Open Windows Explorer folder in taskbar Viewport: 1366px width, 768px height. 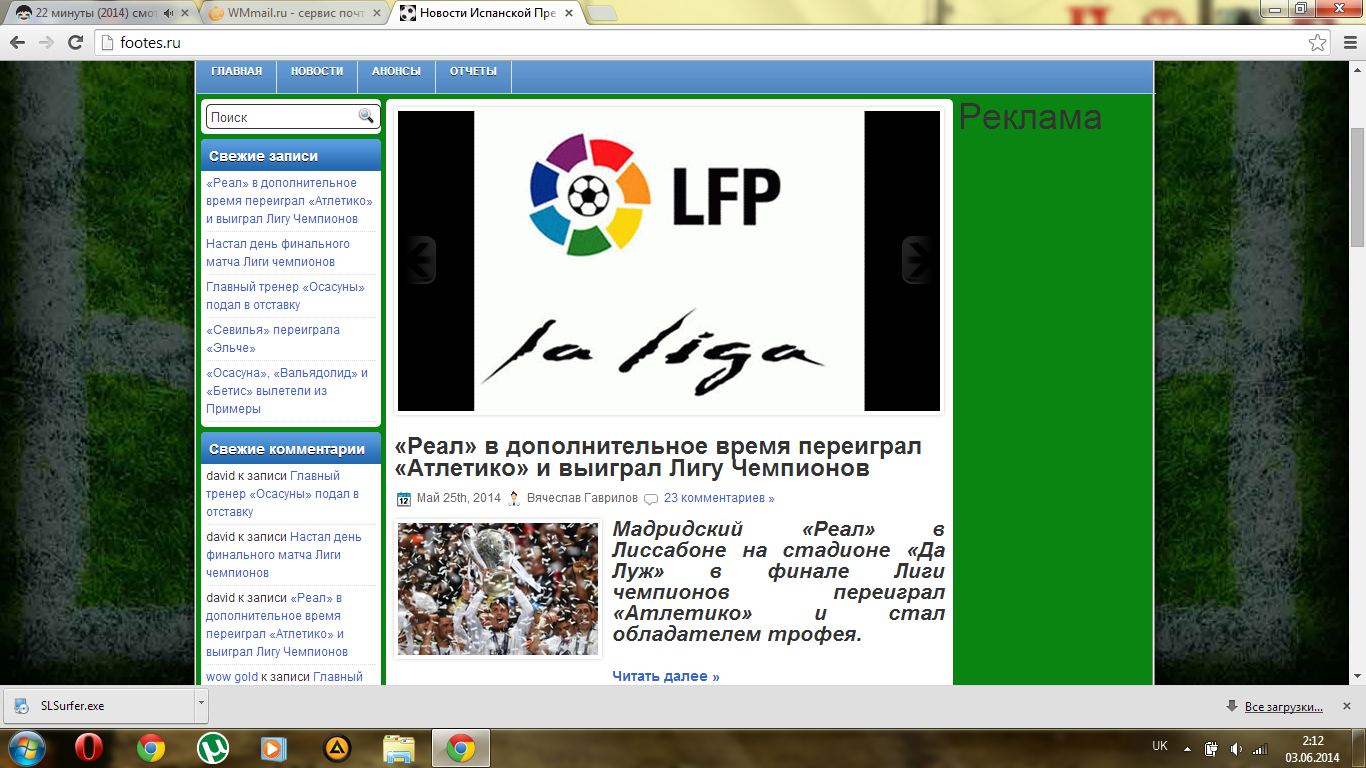[x=398, y=747]
